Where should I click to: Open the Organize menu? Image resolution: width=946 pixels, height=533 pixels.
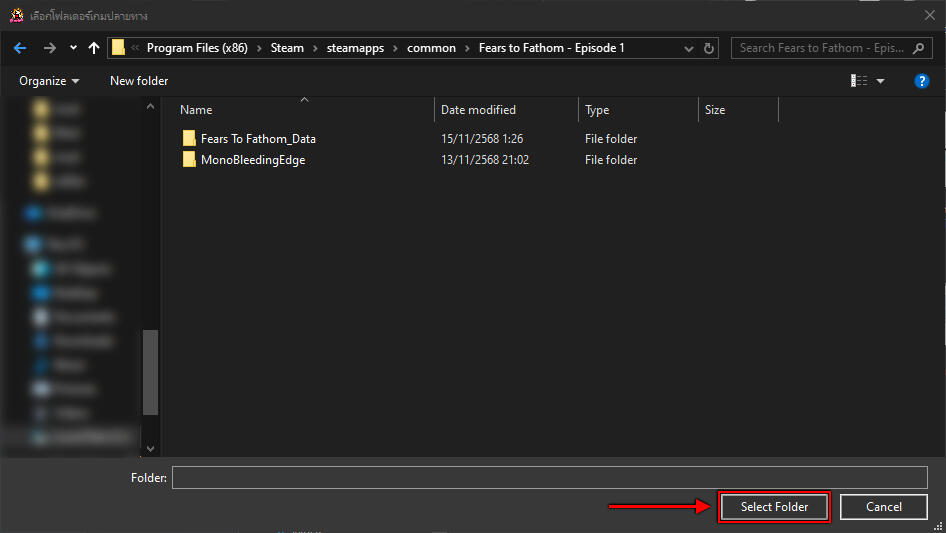pyautogui.click(x=49, y=81)
